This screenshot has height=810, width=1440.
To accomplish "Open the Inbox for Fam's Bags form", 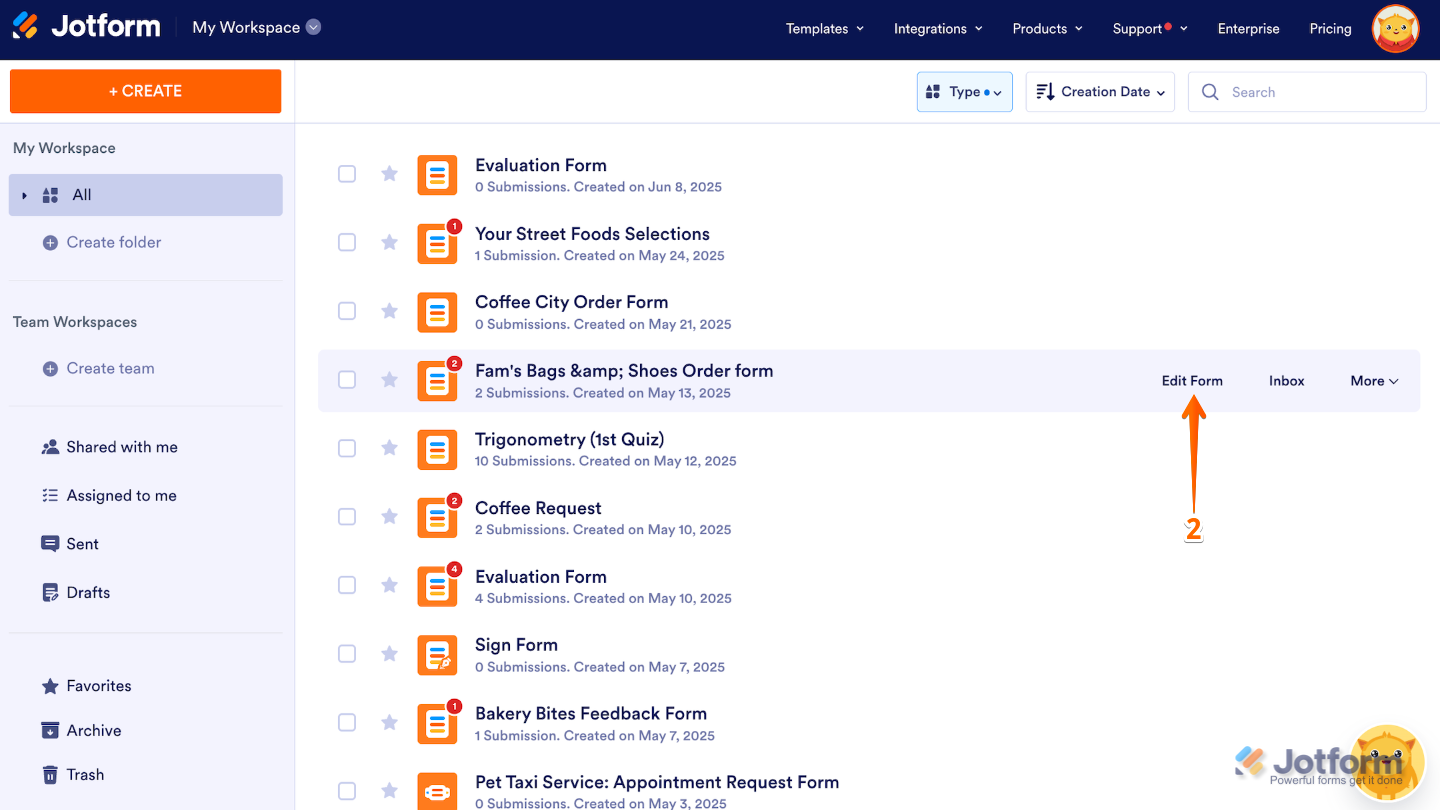I will click(x=1286, y=380).
